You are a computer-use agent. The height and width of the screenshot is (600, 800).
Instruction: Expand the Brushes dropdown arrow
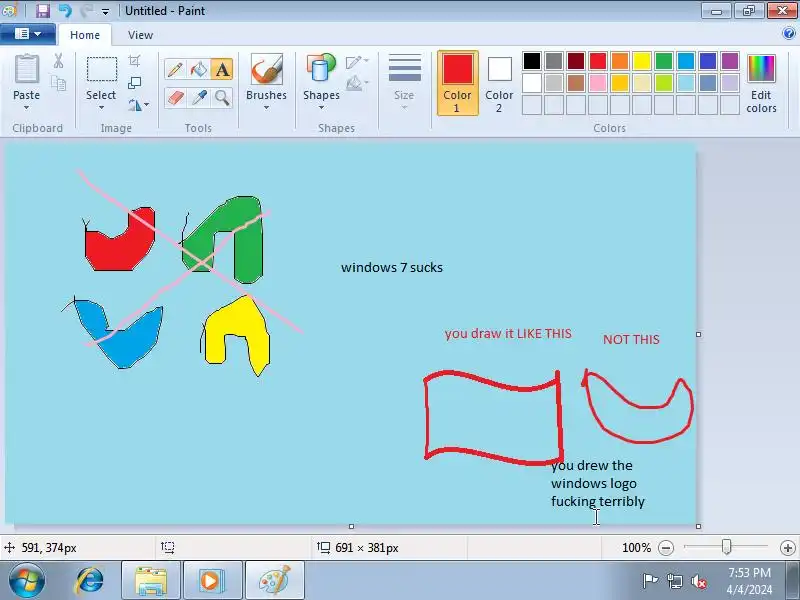point(266,108)
